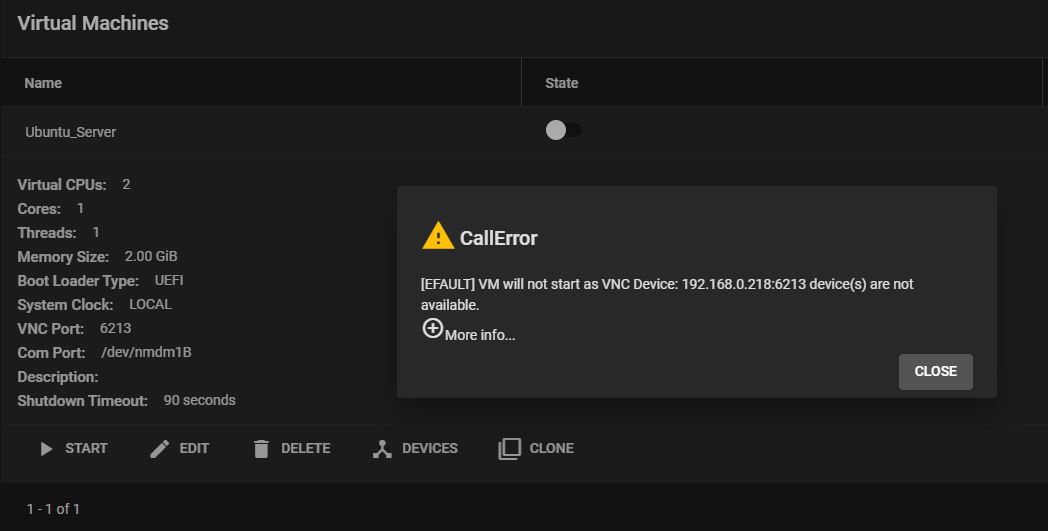Click the Virtual CPUs value 2
The width and height of the screenshot is (1048, 531).
click(126, 184)
